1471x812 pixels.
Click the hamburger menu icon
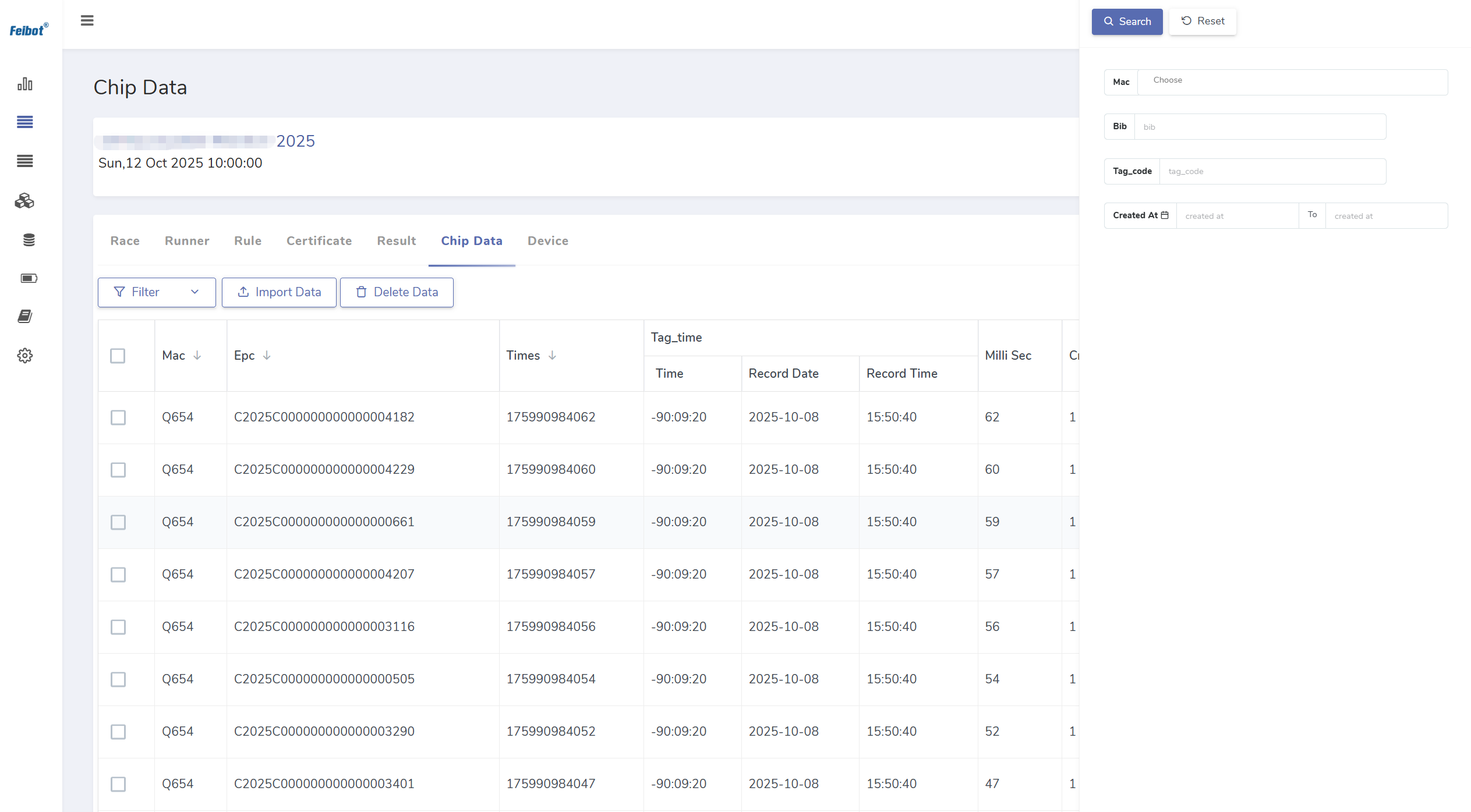87,21
